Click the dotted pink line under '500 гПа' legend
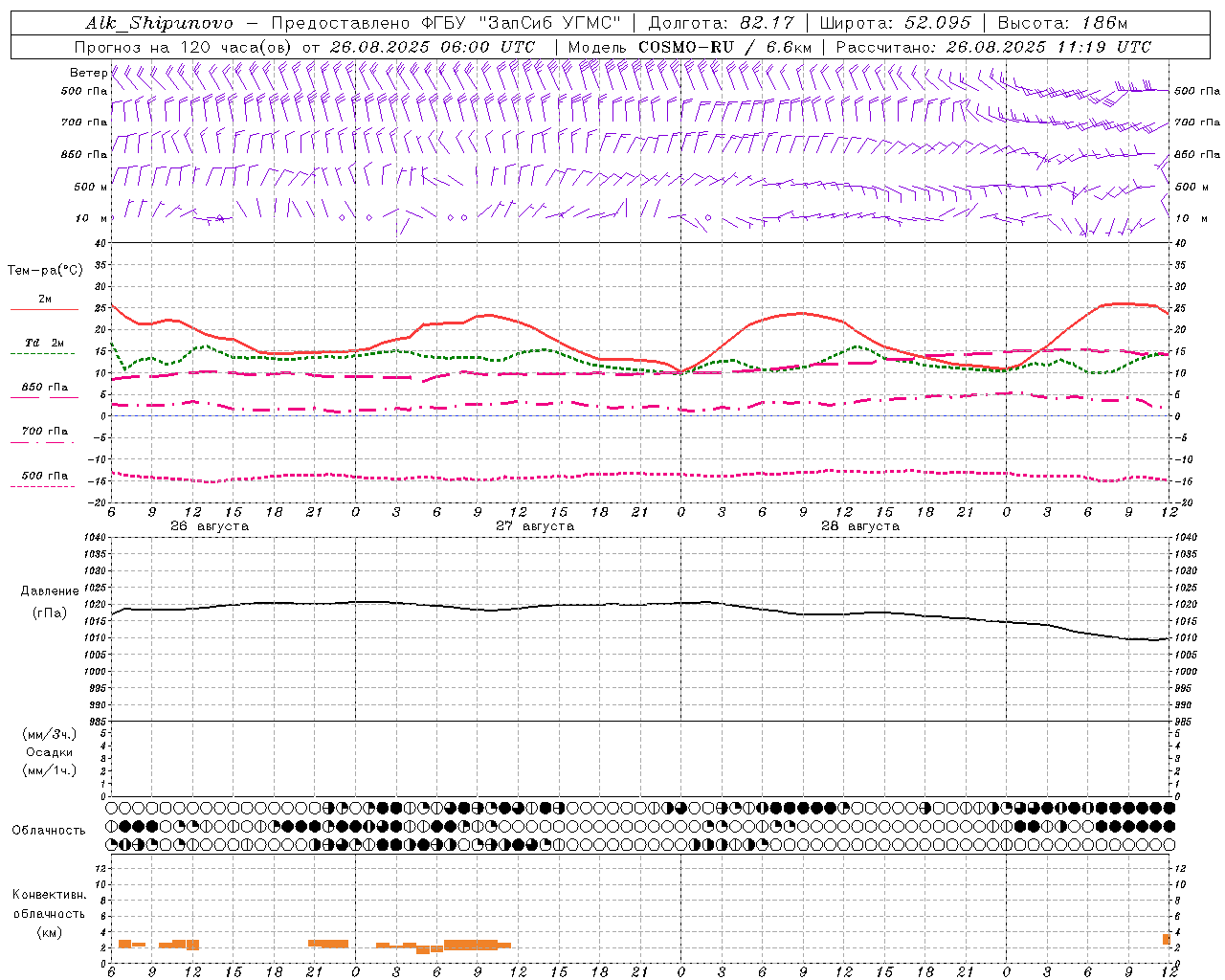Screen dimensions: 1225x980 [x=43, y=487]
